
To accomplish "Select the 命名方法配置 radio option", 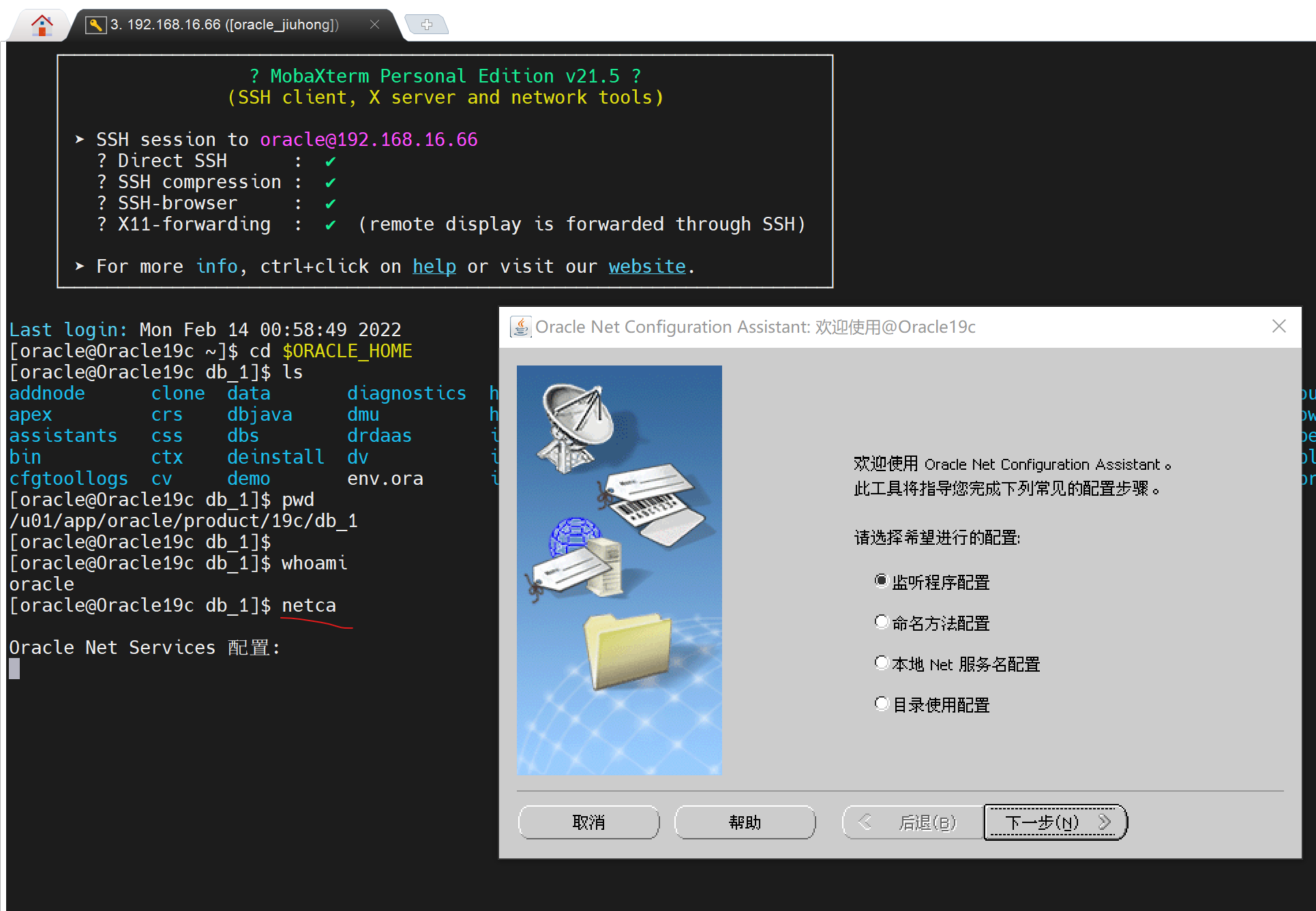I will [x=880, y=621].
